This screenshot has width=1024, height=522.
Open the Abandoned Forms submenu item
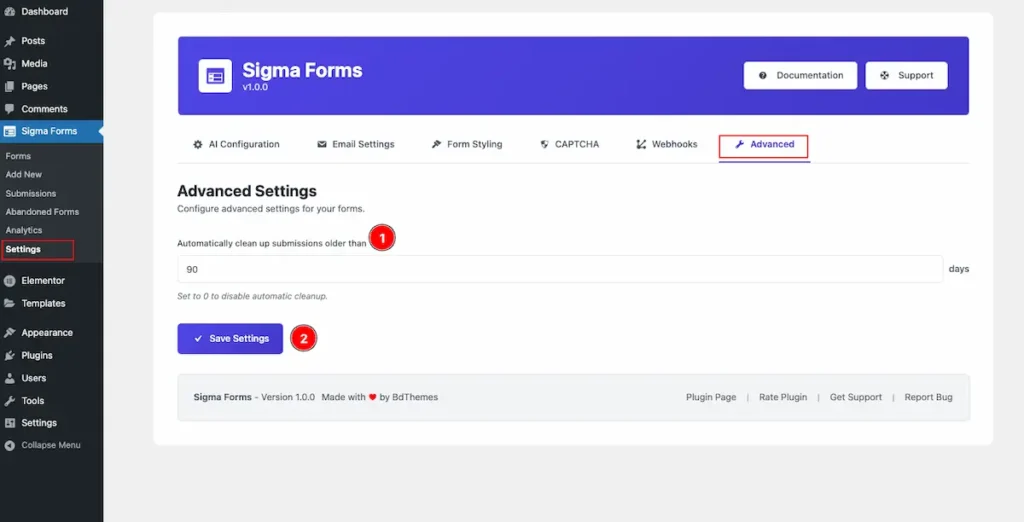[x=42, y=212]
